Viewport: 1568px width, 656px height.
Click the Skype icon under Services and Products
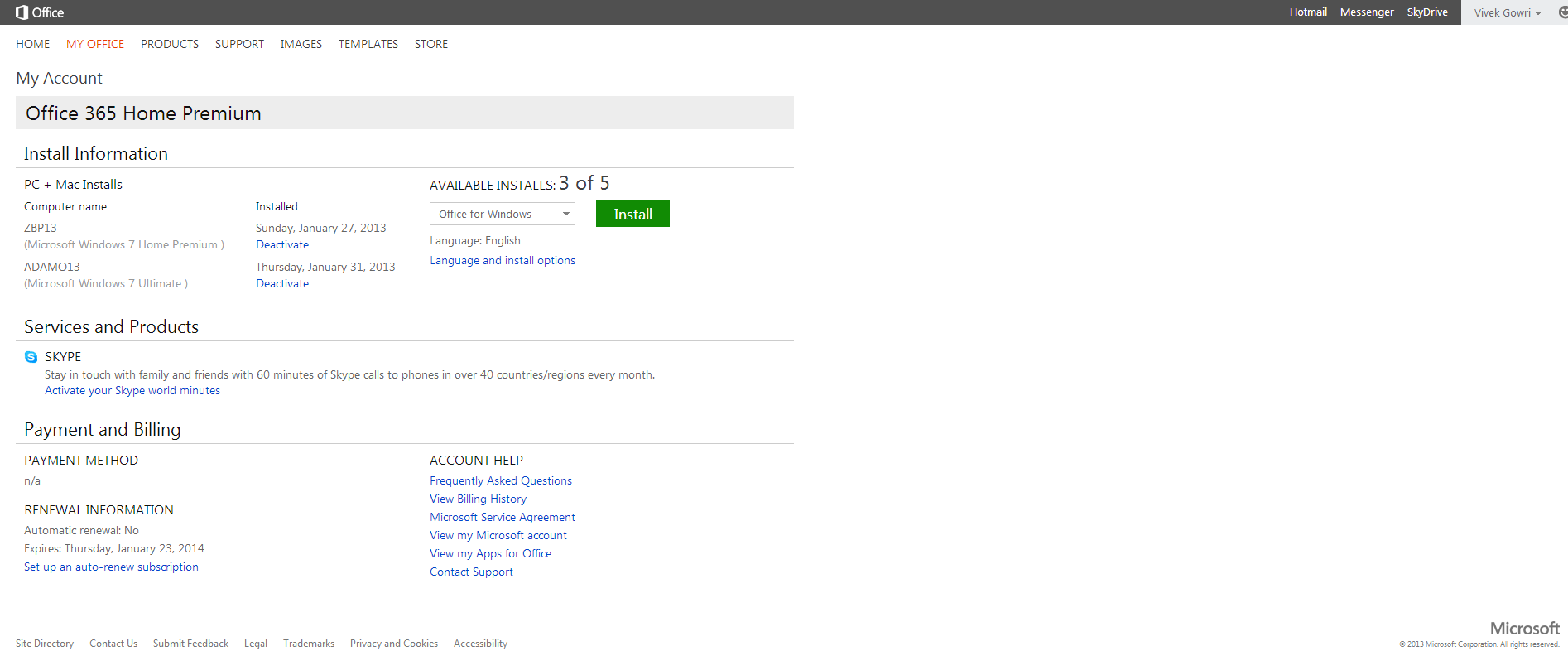click(31, 357)
